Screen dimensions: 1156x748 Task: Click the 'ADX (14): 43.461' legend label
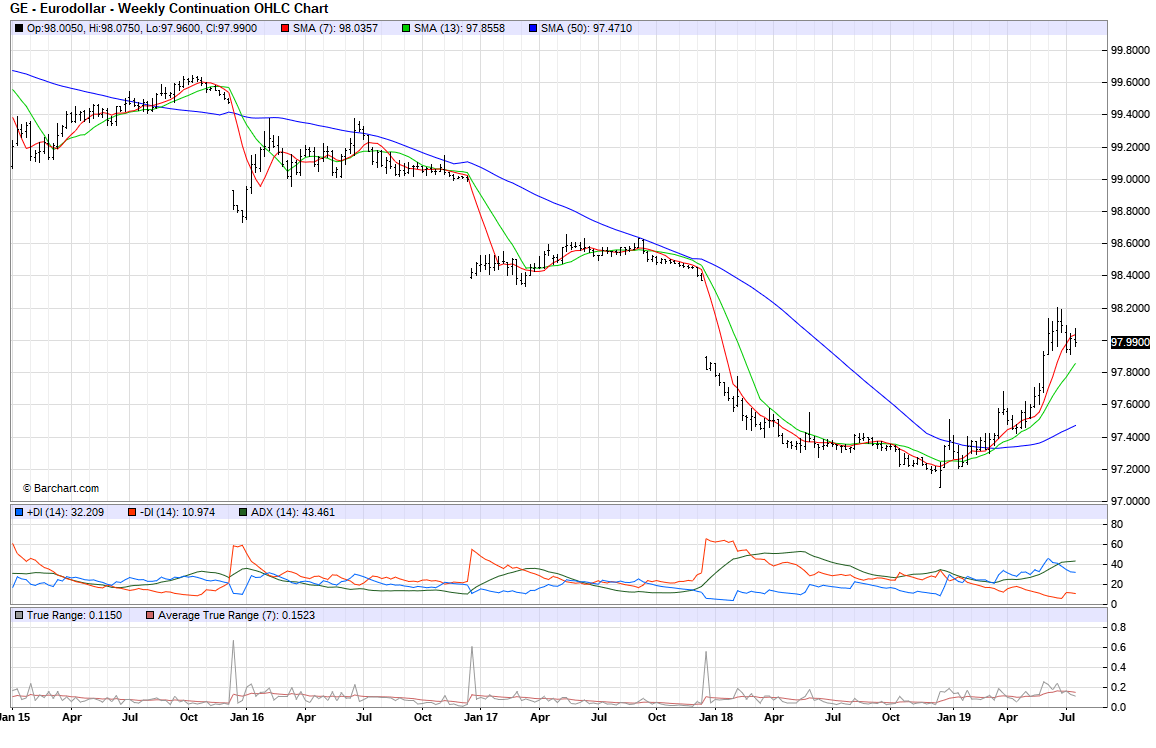pyautogui.click(x=293, y=512)
